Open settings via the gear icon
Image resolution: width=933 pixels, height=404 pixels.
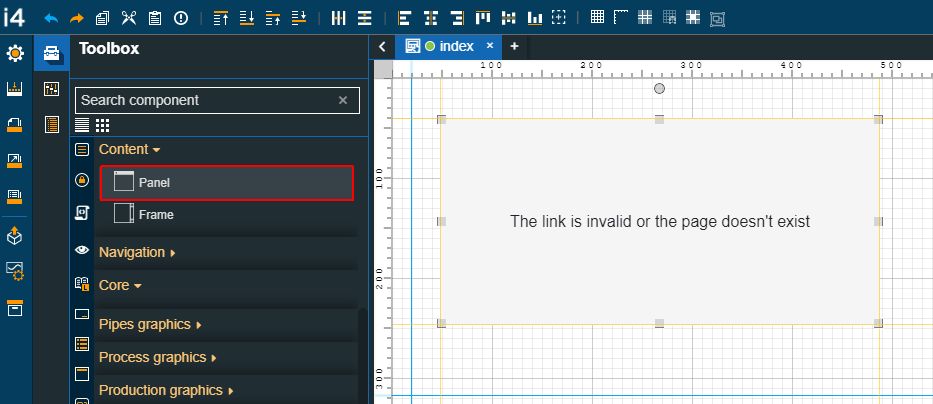coord(15,54)
